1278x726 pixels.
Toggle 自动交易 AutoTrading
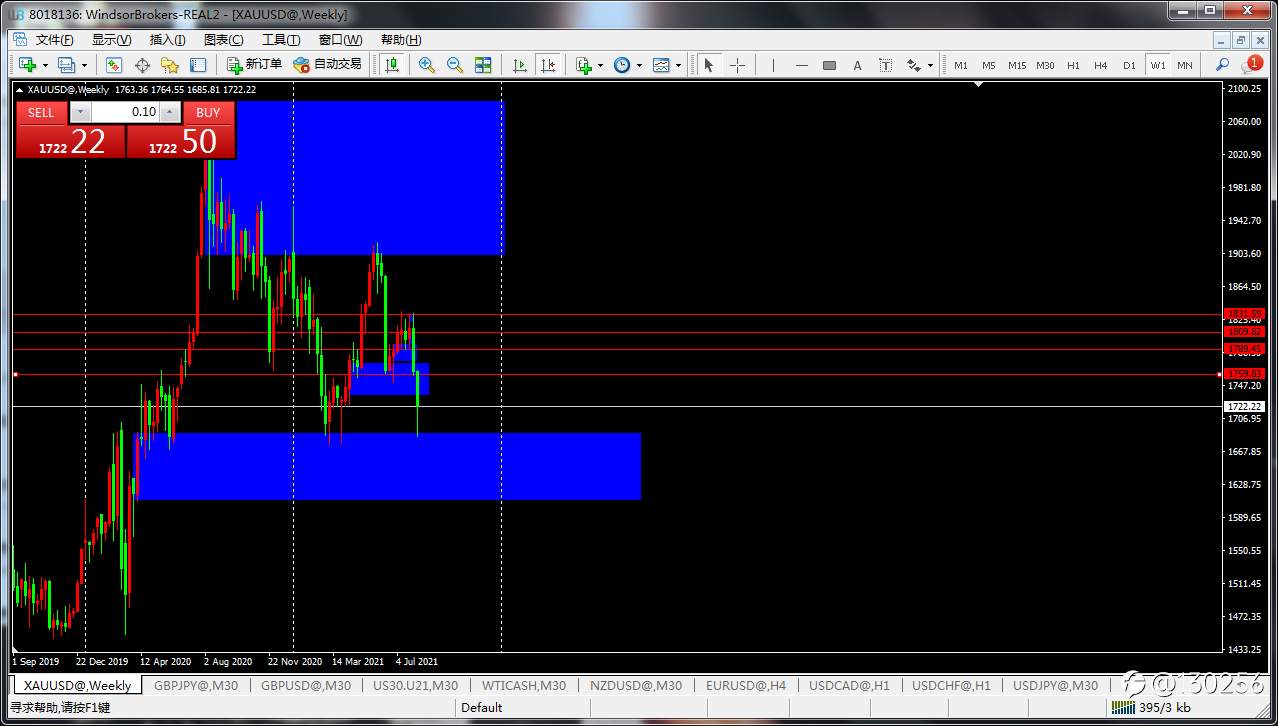pyautogui.click(x=327, y=65)
